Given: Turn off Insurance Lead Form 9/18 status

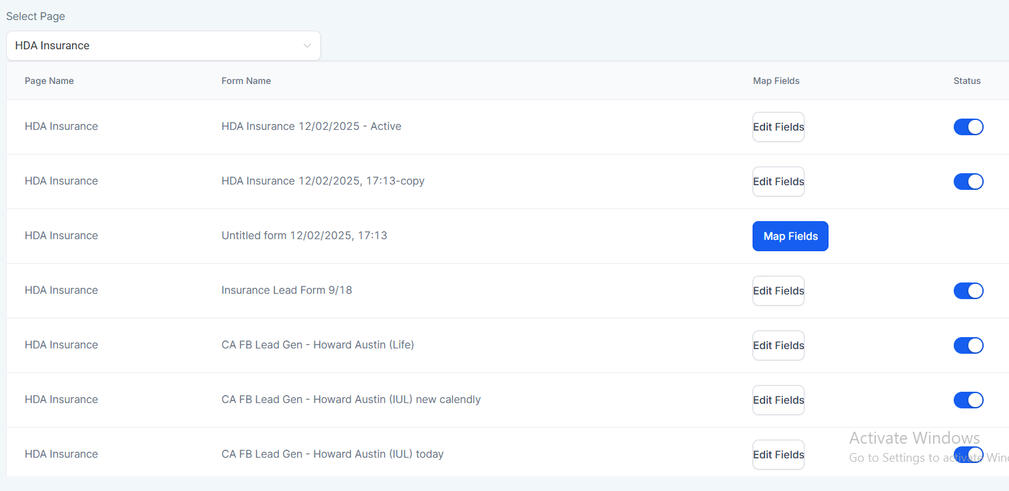Looking at the screenshot, I should pyautogui.click(x=968, y=291).
